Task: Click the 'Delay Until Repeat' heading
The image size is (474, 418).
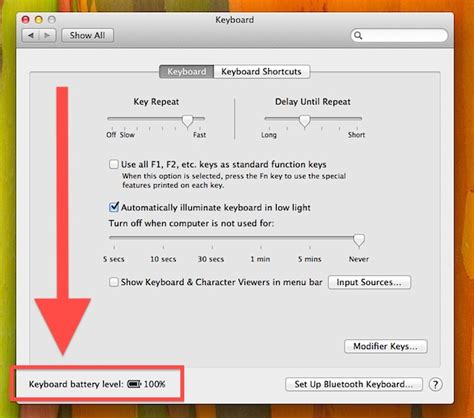Action: (313, 102)
